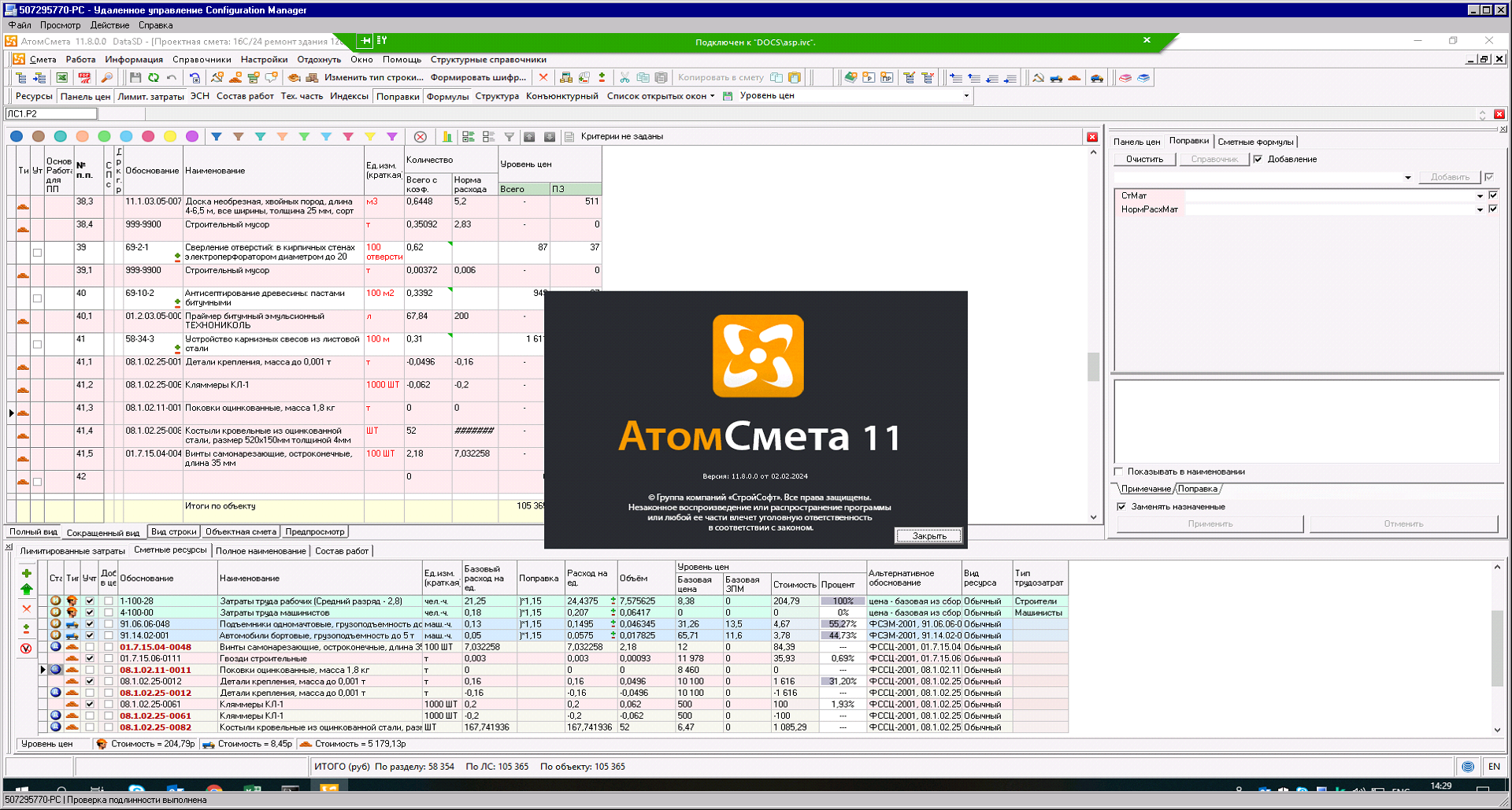Screen dimensions: 1512x810
Task: Open the Уровень цен dropdown arrow
Action: pos(966,96)
